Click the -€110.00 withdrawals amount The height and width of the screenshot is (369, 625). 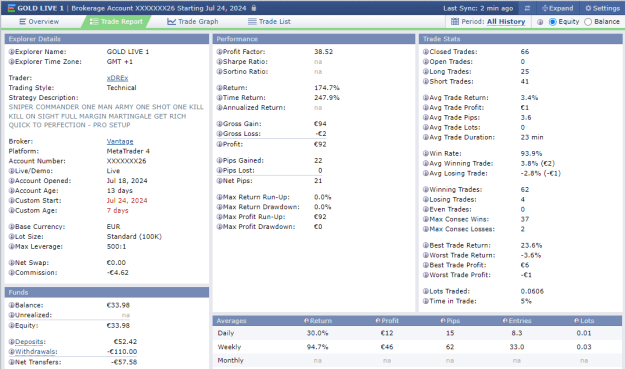point(122,352)
